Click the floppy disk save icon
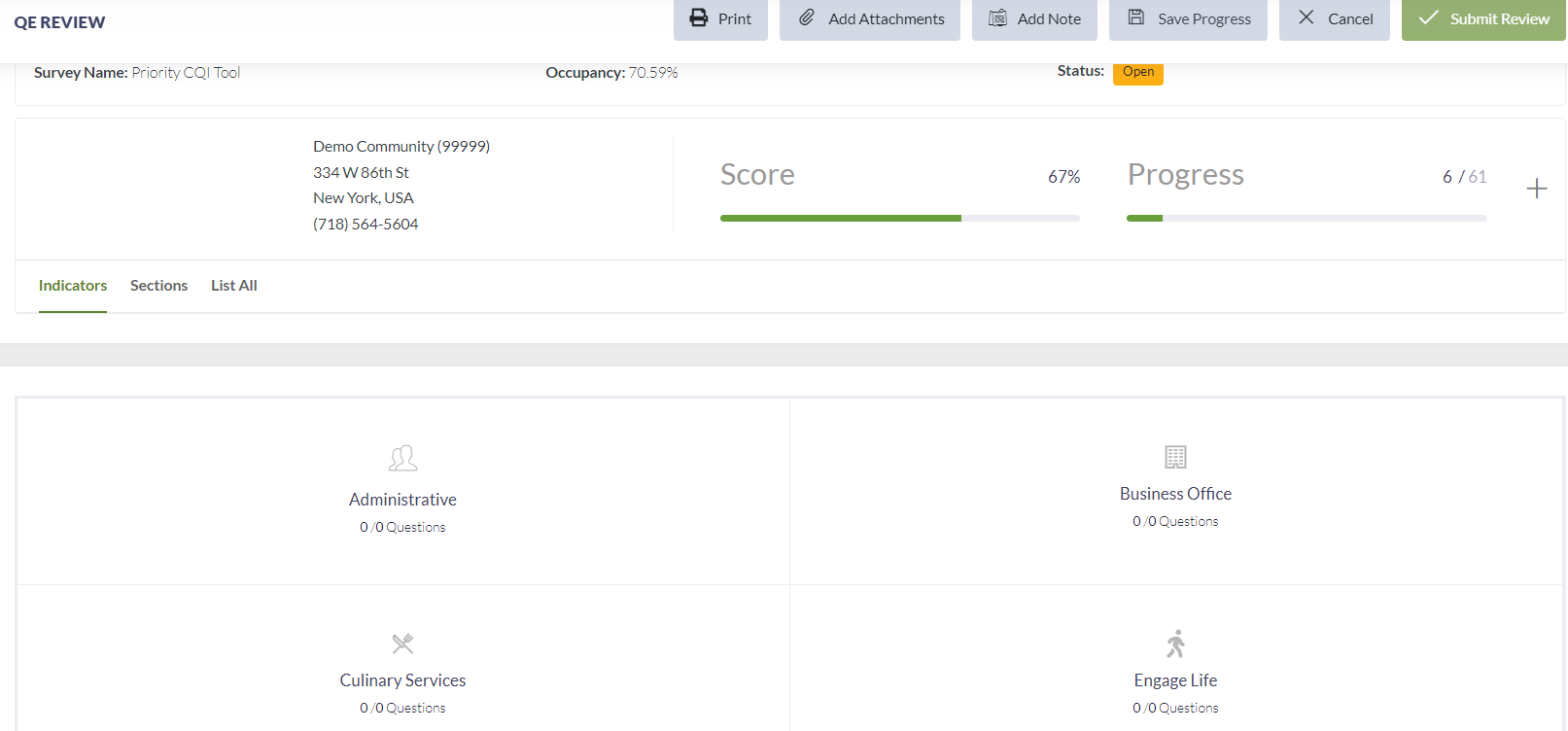 point(1136,17)
